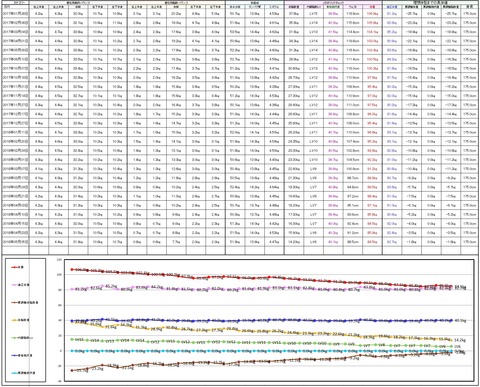
Task: Select the red-marker legend entry
Action: pos(17,267)
